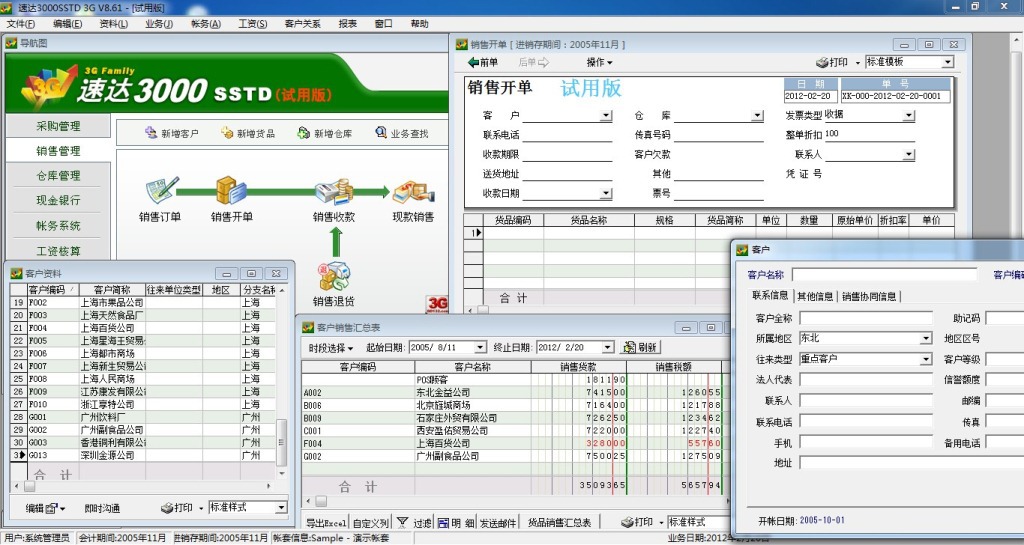This screenshot has height=545, width=1024.
Task: Select 现金银行 in navigation sidebar
Action: [58, 200]
